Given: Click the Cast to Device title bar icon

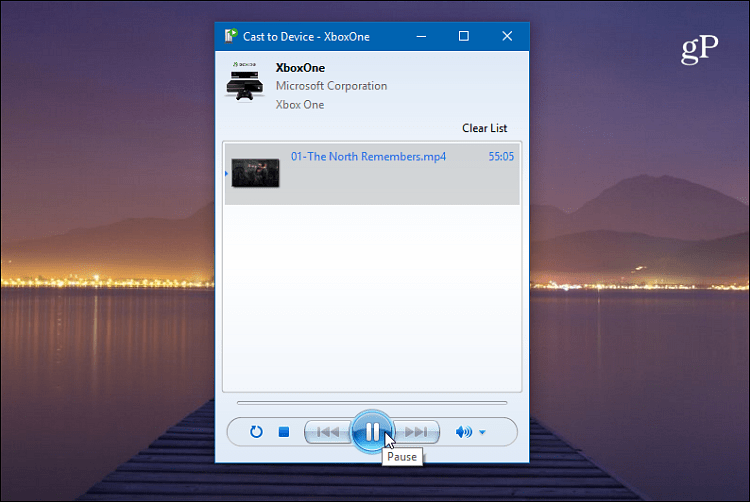Looking at the screenshot, I should coord(231,36).
